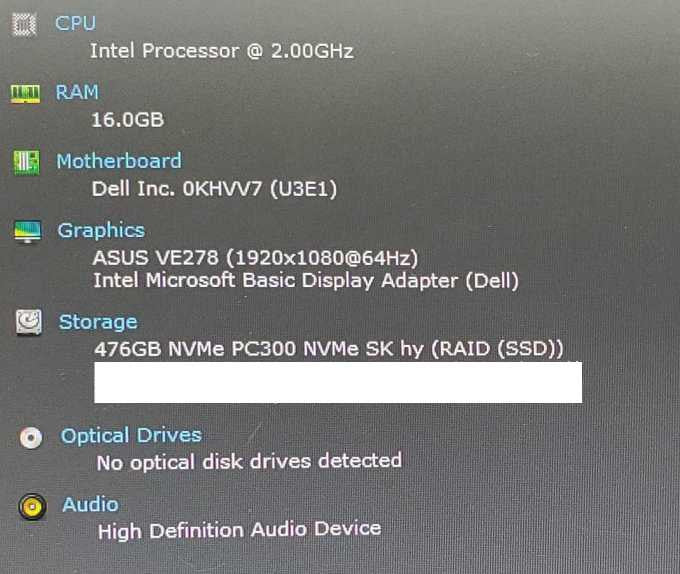Click the Motherboard circuit board icon
The height and width of the screenshot is (574, 680).
[26, 163]
